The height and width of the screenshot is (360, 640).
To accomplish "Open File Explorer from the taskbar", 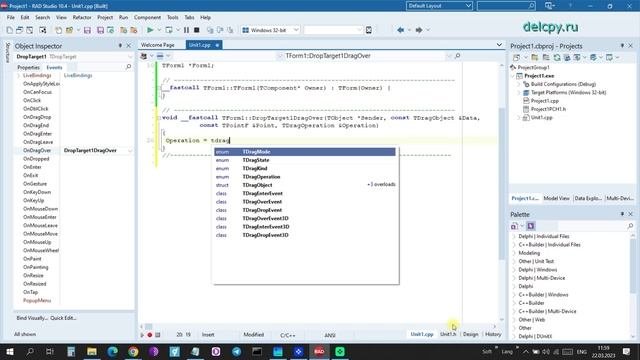I will click(x=92, y=351).
